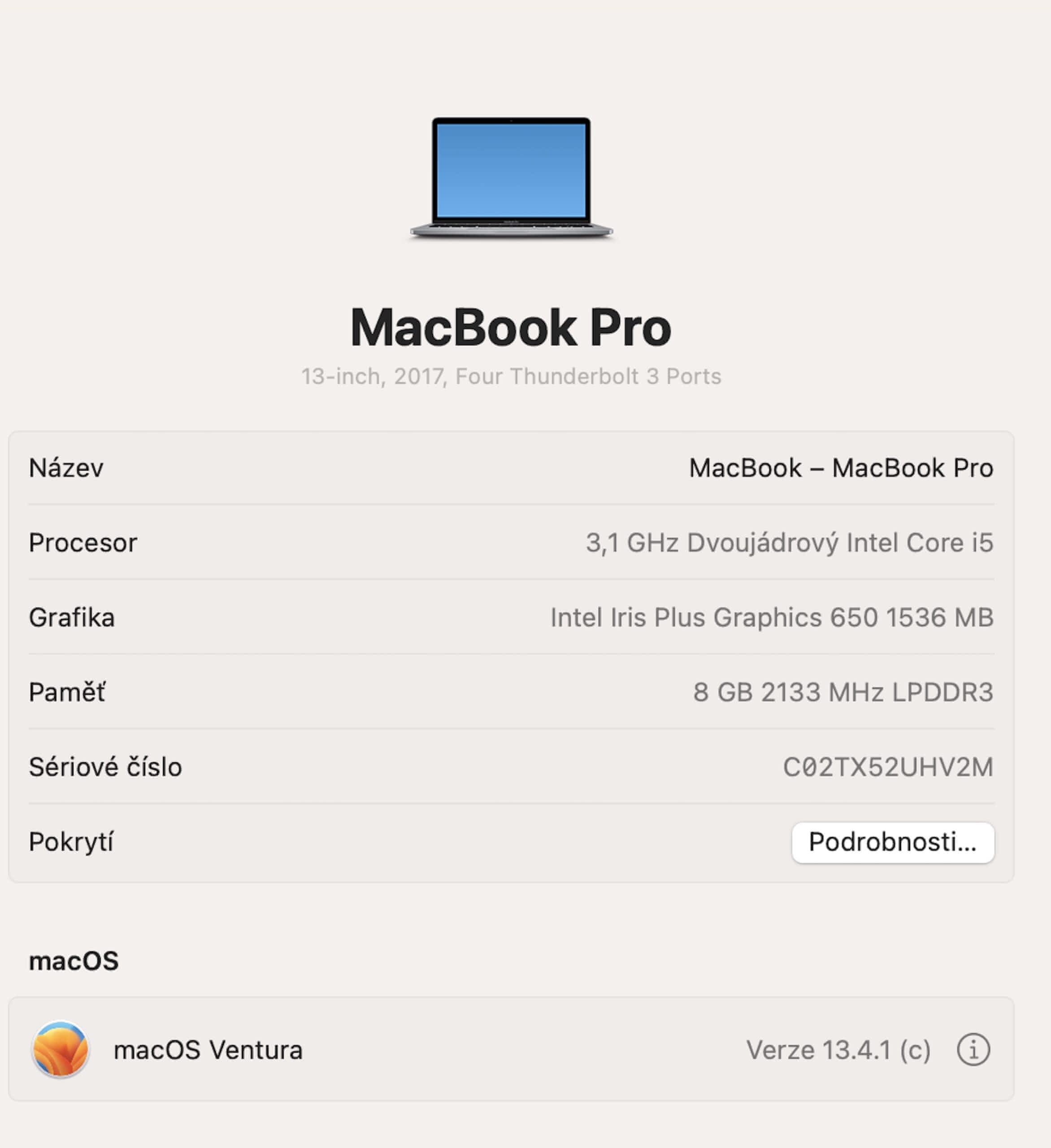This screenshot has height=1148, width=1051.
Task: Click the macOS Ventura logo icon
Action: pos(61,1049)
